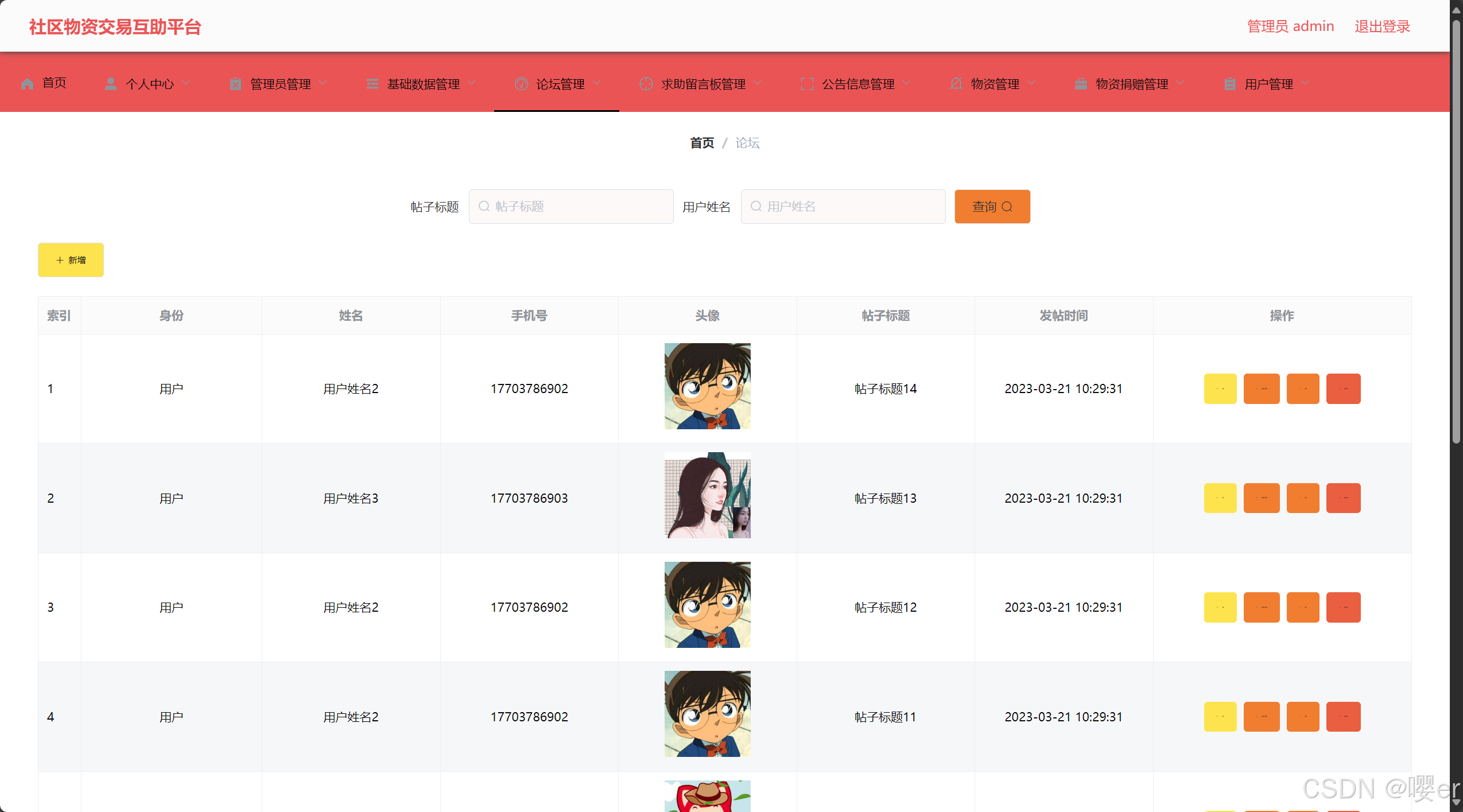This screenshot has width=1463, height=812.
Task: Click the briefcase icon beside 物资捐赠管理
Action: 1081,84
